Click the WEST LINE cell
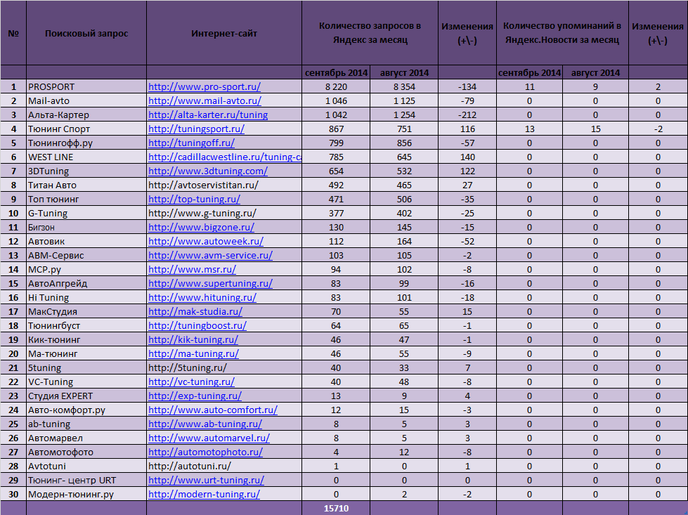688x515 pixels. (86, 157)
